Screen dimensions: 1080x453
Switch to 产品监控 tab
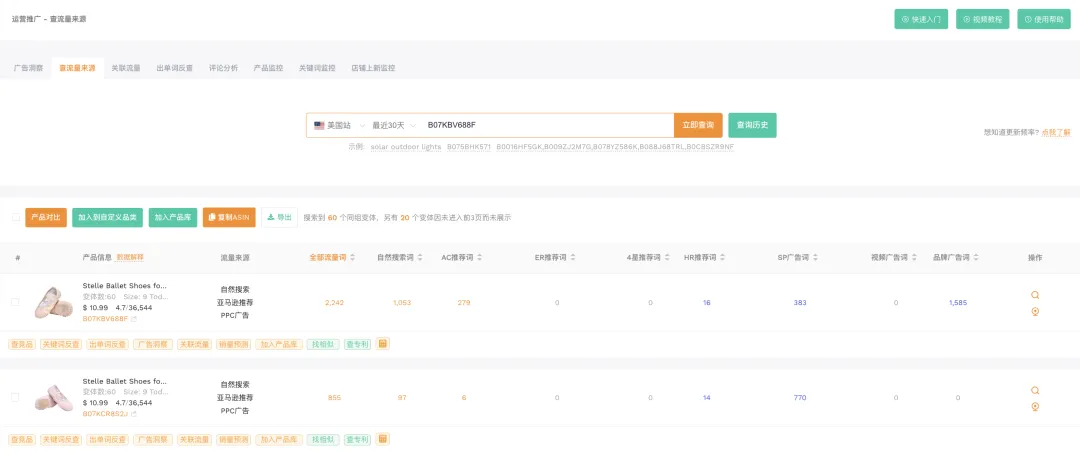268,68
